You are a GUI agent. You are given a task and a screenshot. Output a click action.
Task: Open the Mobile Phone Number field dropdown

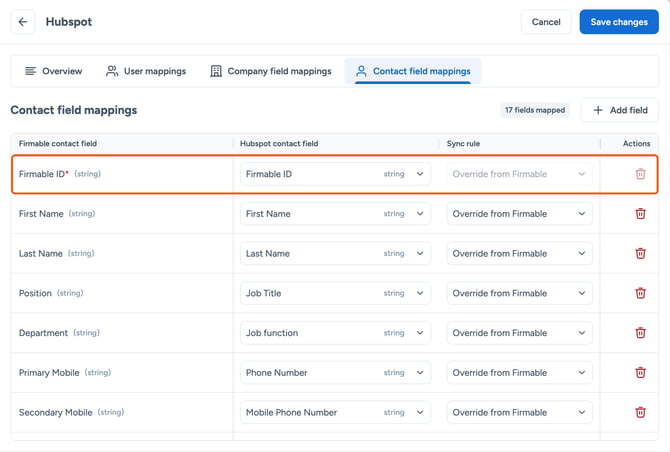click(335, 412)
